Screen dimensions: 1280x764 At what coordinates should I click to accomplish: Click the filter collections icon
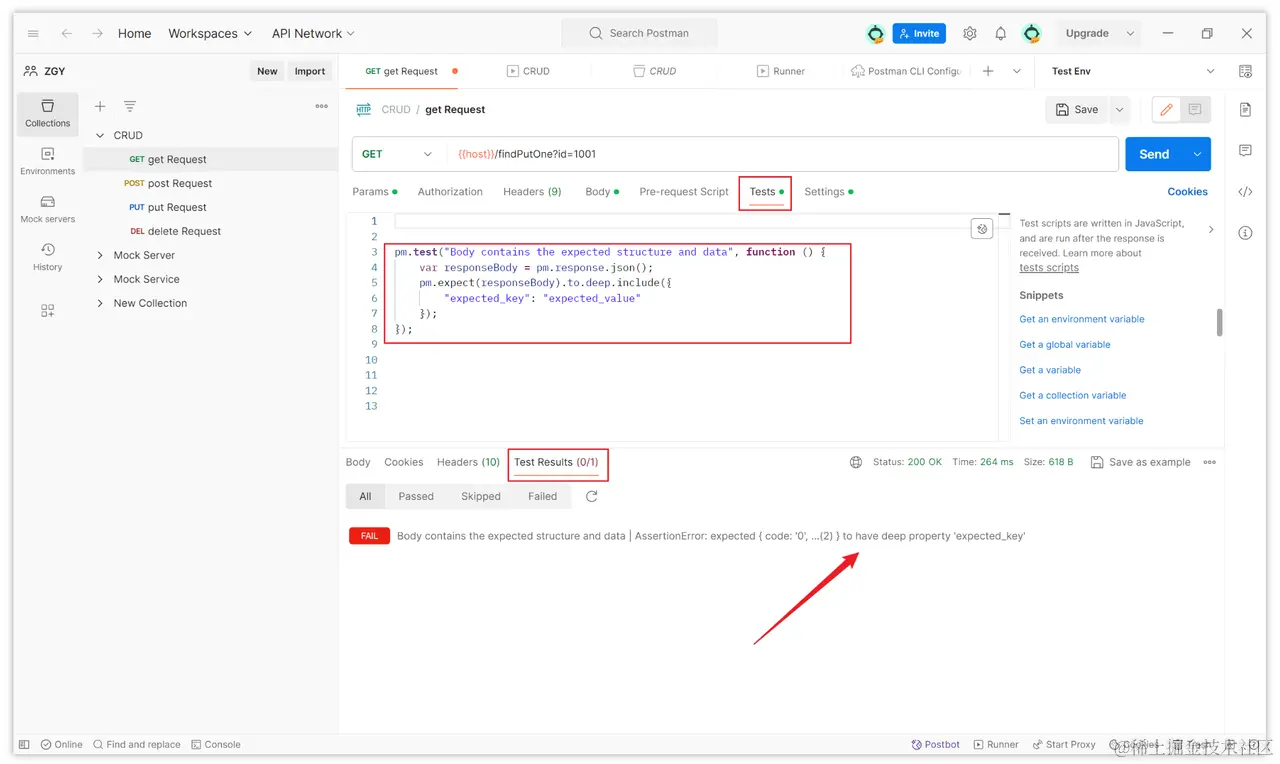coord(130,106)
